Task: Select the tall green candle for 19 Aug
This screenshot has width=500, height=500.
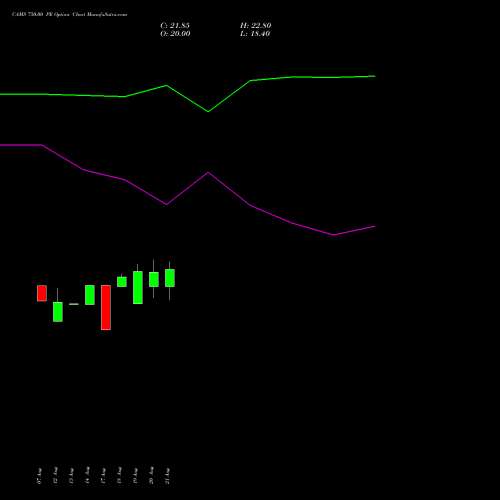Action: click(138, 286)
